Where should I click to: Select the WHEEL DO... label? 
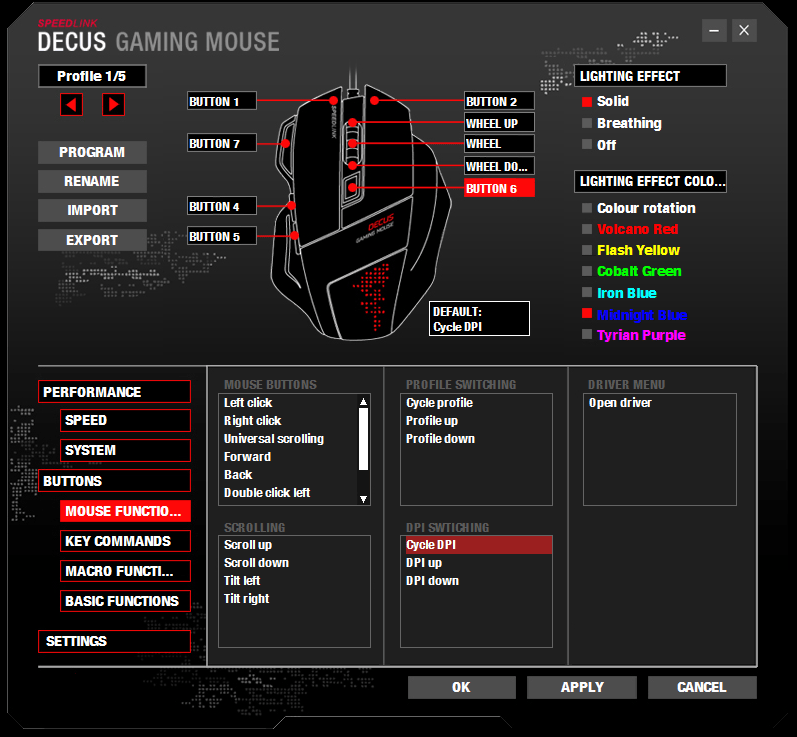(x=499, y=167)
